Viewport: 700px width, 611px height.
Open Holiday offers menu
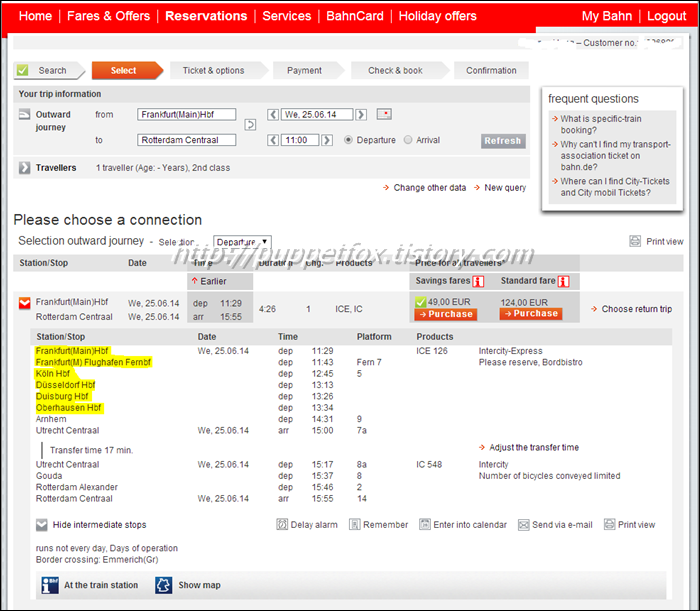(438, 16)
